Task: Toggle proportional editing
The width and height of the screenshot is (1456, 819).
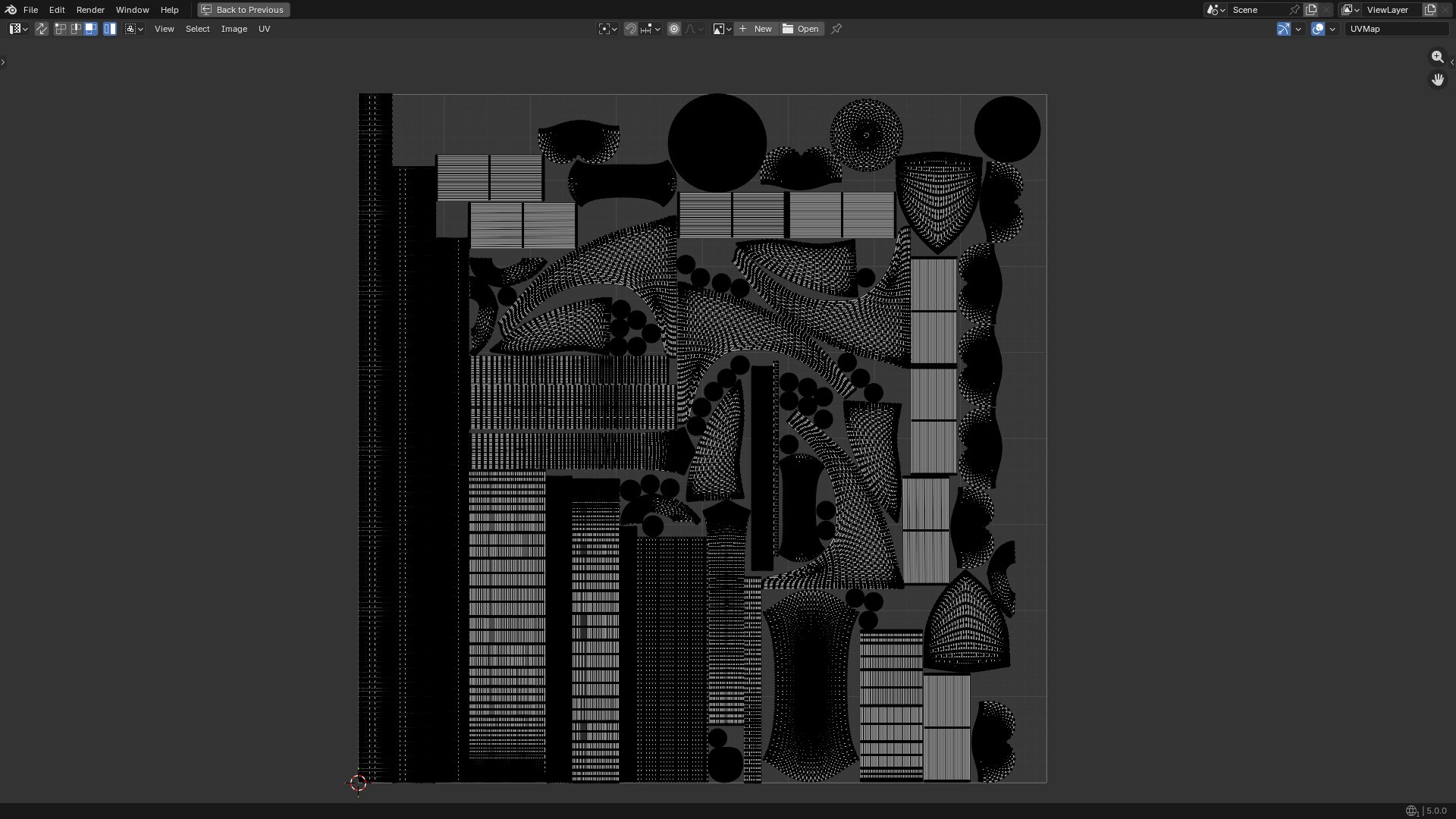Action: [x=674, y=29]
